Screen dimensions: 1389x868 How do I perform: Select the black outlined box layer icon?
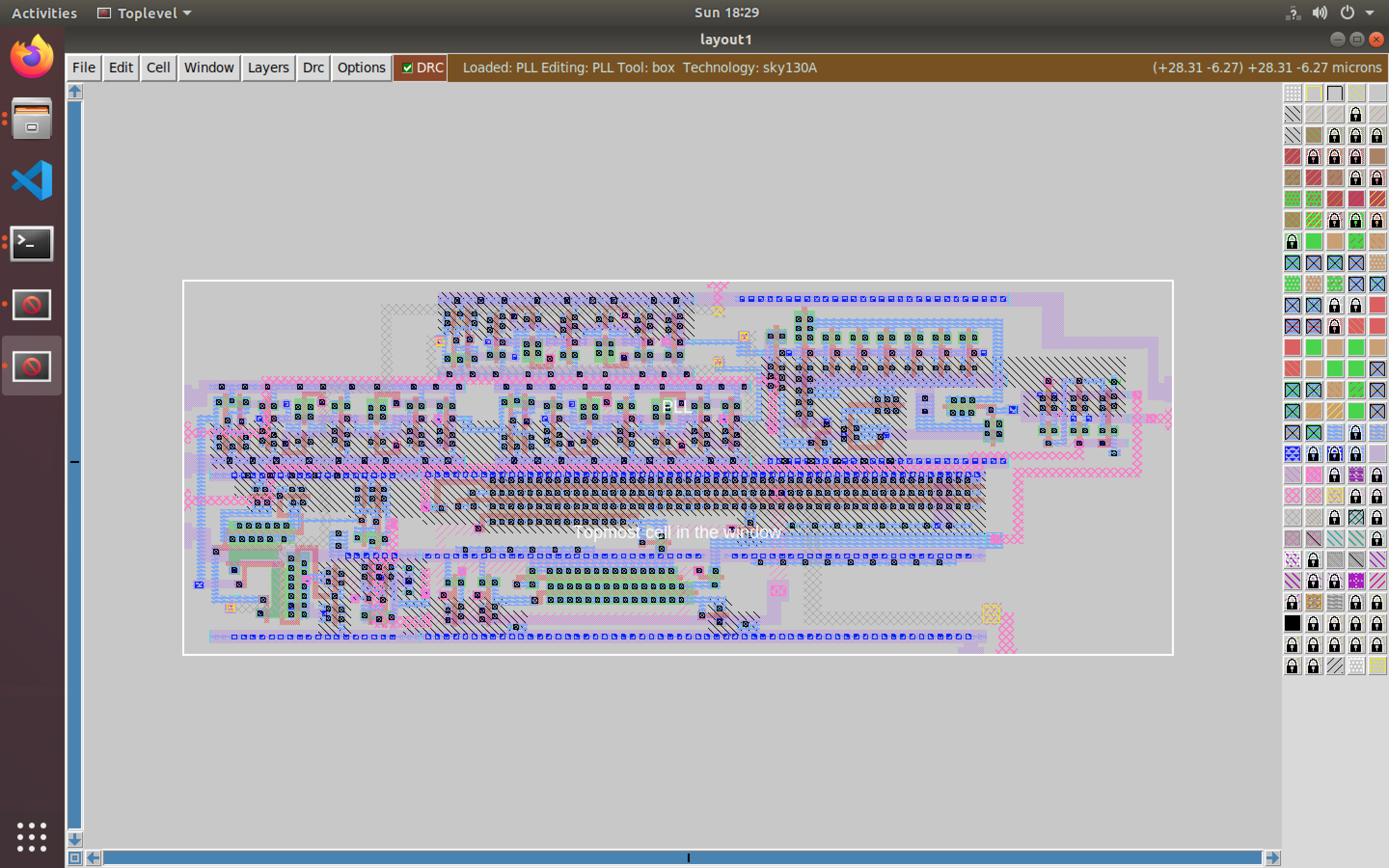1335,93
